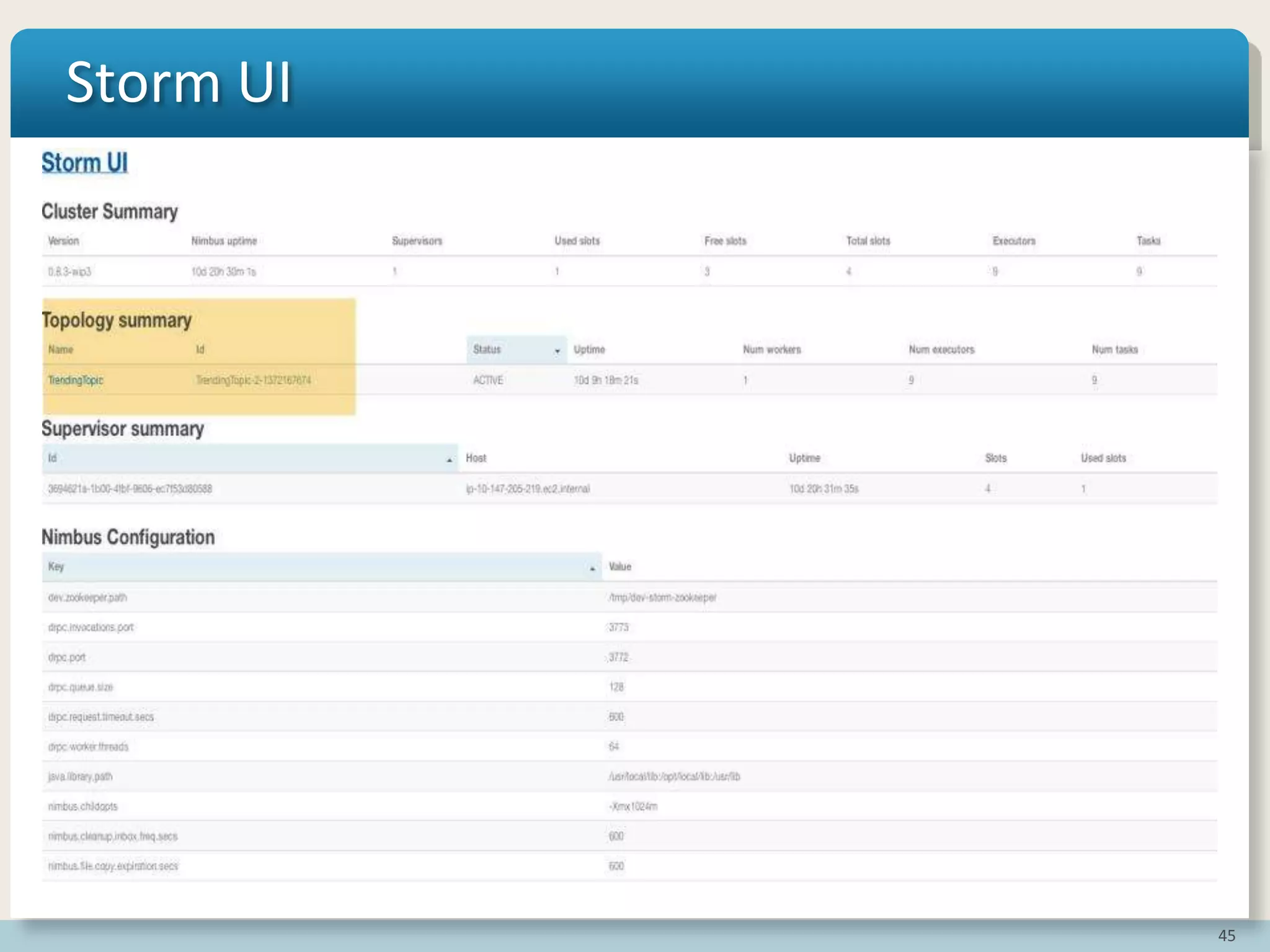Open the TrendingTopic topology link
The width and height of the screenshot is (1270, 952).
[76, 380]
